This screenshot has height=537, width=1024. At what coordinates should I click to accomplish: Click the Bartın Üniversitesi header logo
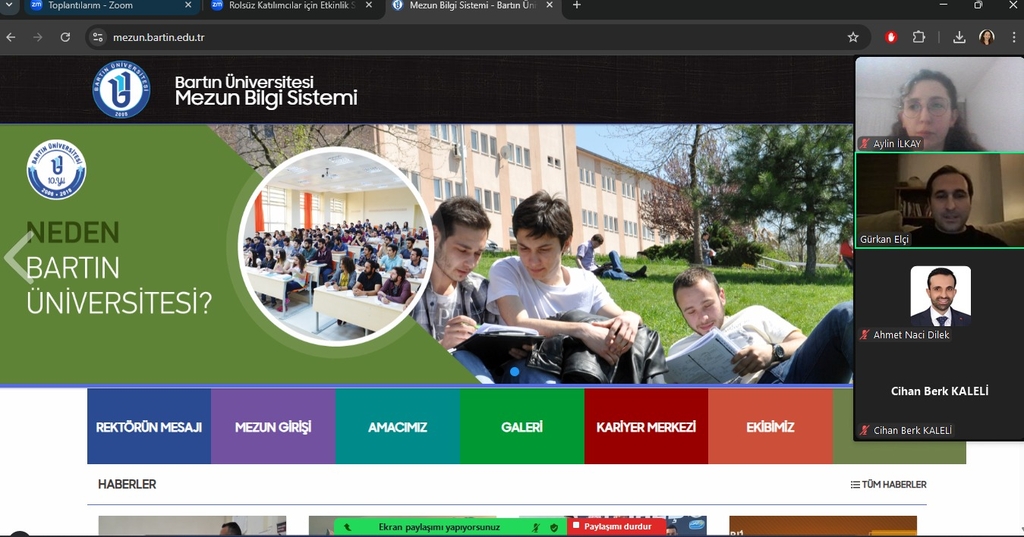[121, 90]
